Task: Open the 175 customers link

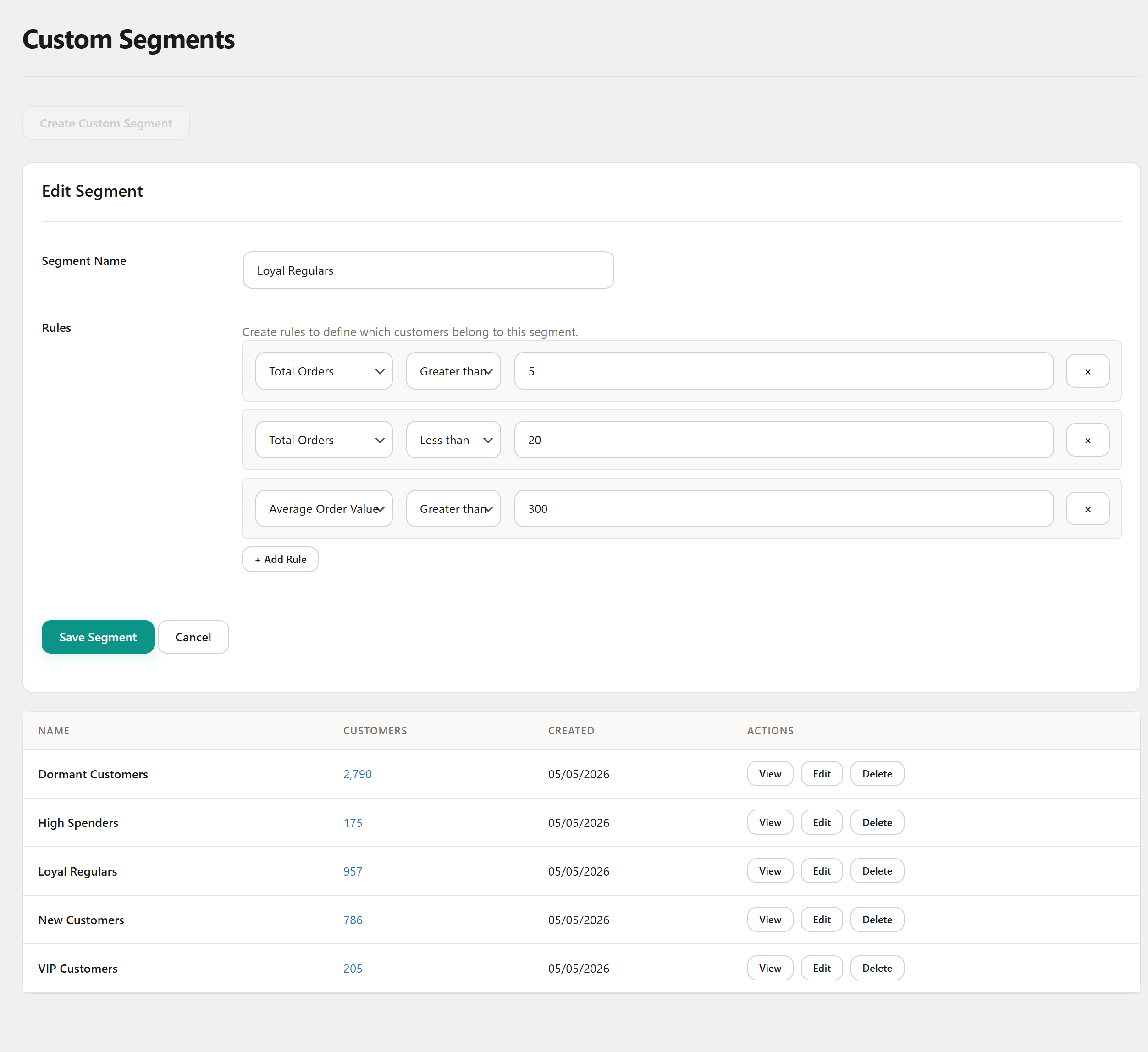Action: [353, 823]
